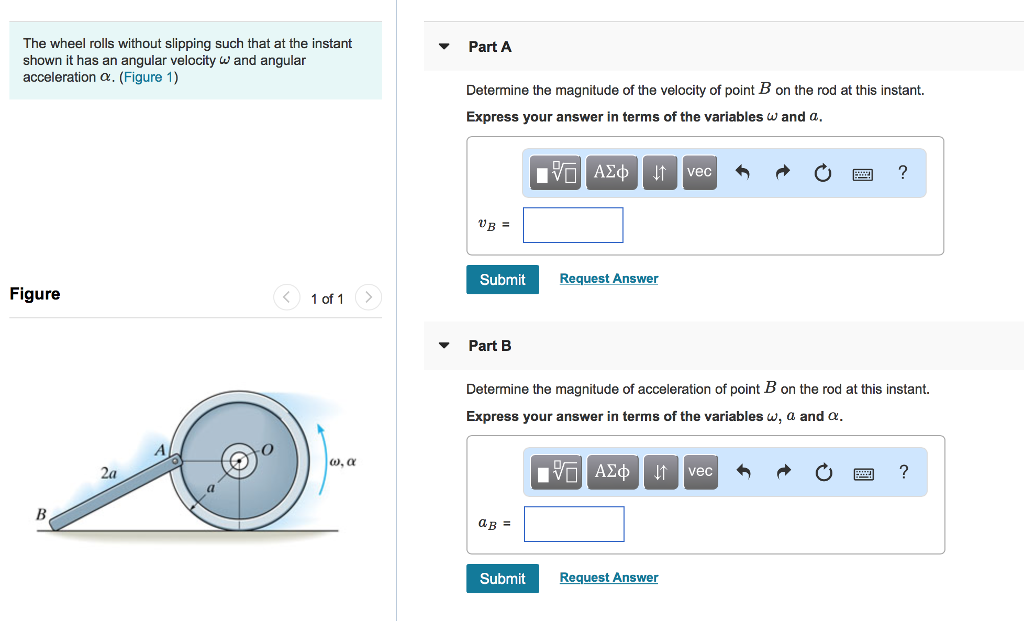Viewport: 1024px width, 621px height.
Task: Undo the last edit in Part A toolbar
Action: 742,172
